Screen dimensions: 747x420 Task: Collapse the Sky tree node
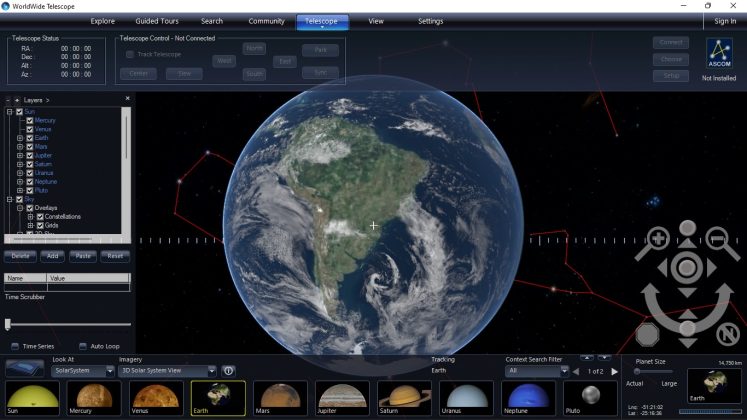(x=9, y=200)
